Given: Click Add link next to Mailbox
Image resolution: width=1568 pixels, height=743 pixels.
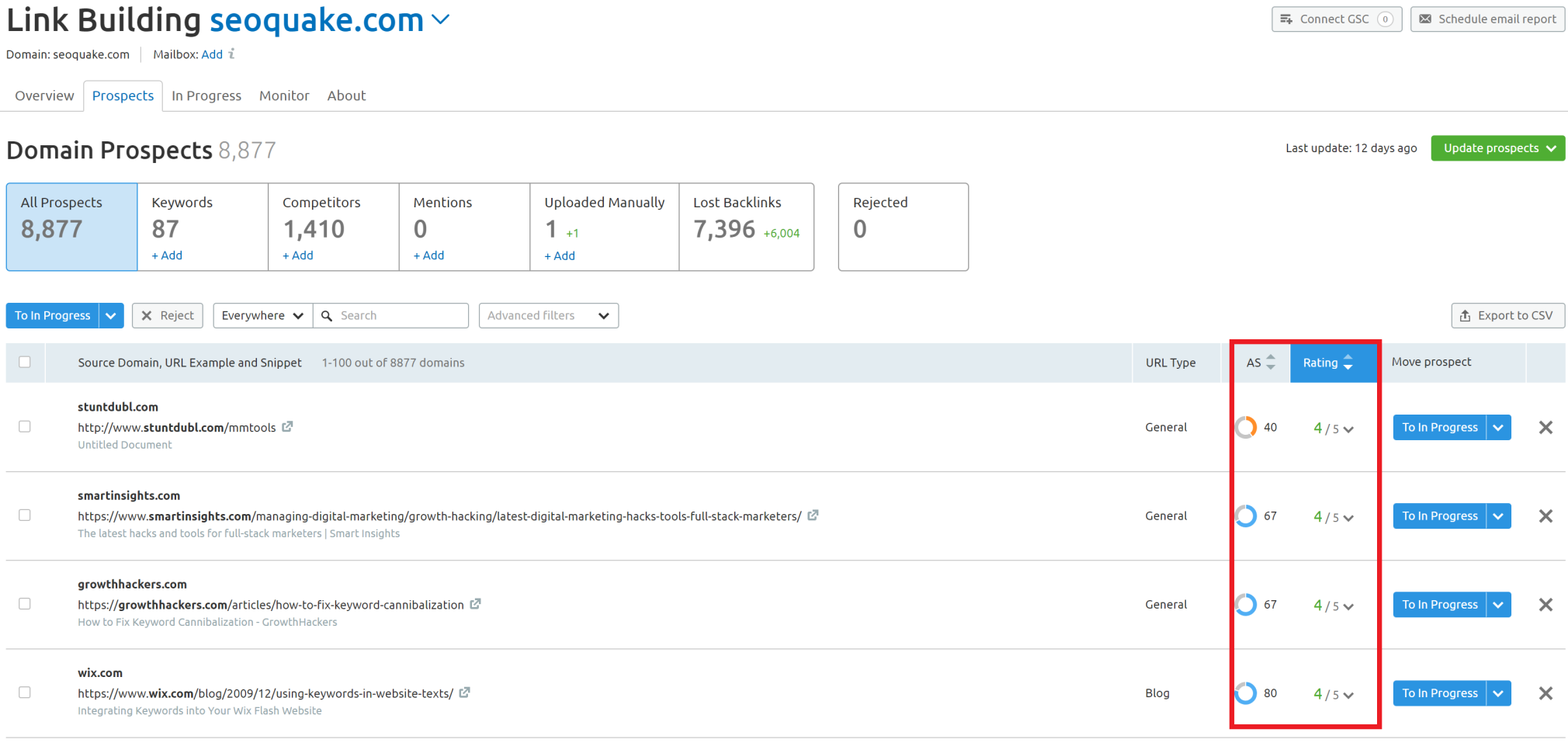Looking at the screenshot, I should pos(212,54).
